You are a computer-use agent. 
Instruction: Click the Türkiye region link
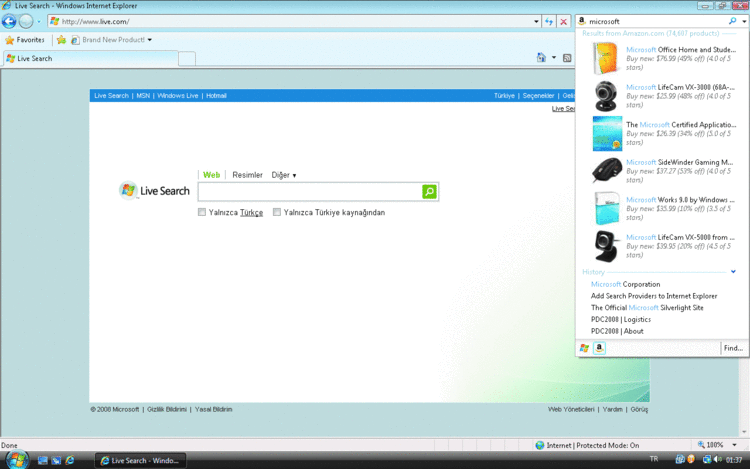click(x=504, y=96)
